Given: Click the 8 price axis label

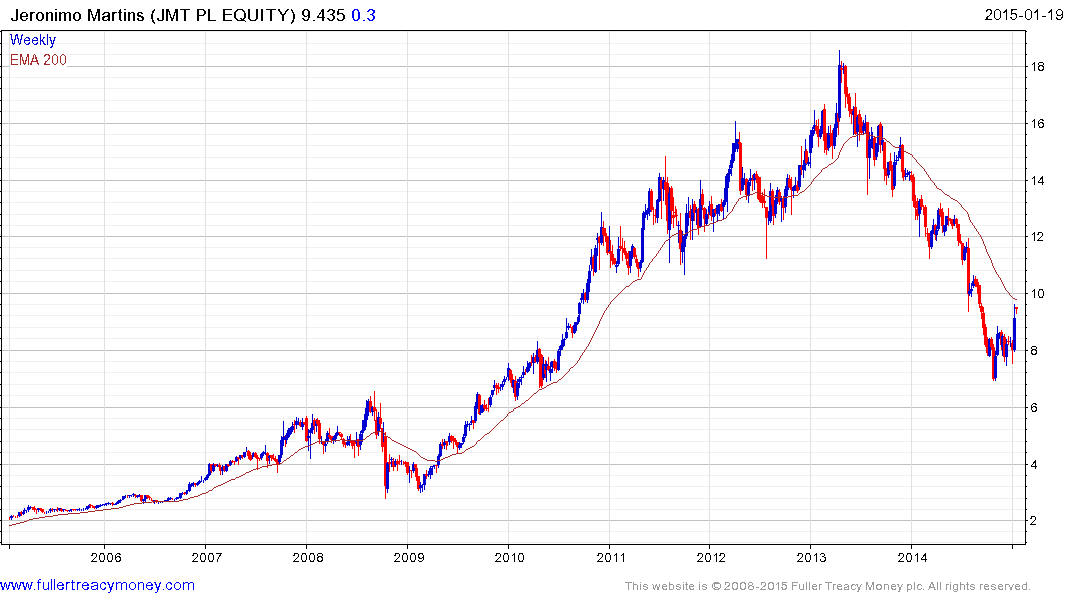Looking at the screenshot, I should (x=1035, y=350).
